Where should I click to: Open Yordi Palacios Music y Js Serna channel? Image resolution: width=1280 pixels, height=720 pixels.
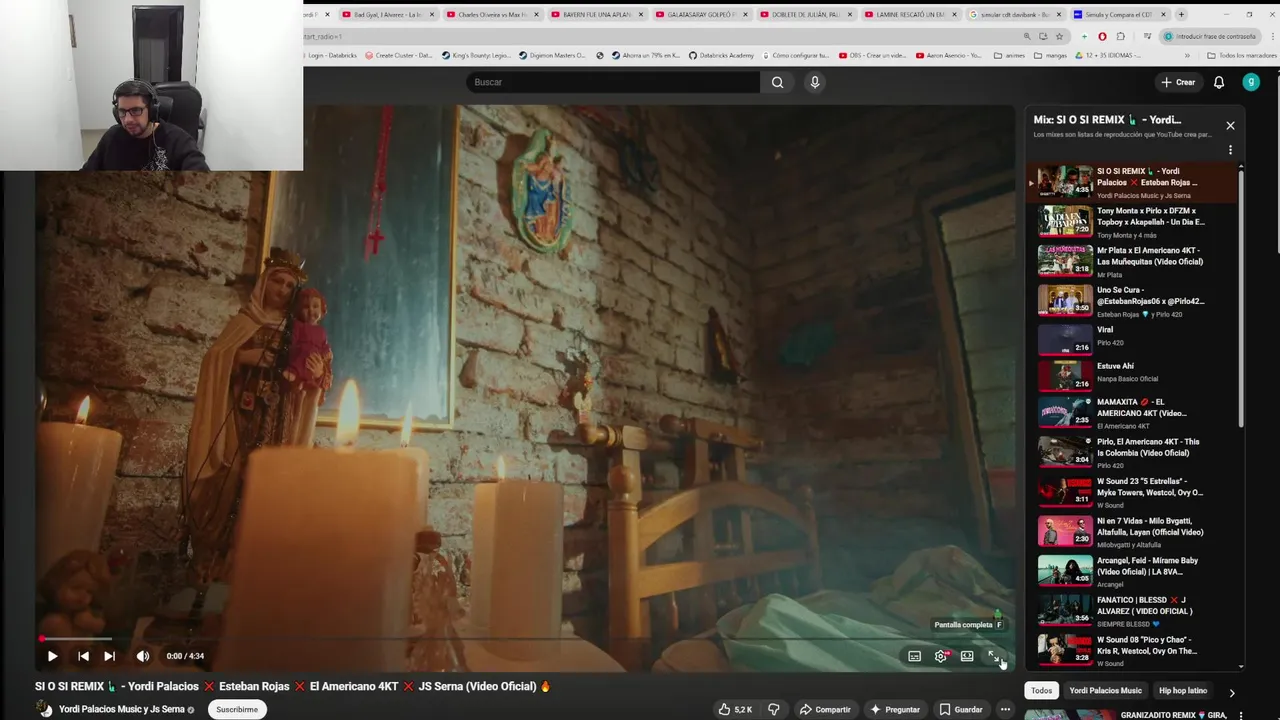122,709
